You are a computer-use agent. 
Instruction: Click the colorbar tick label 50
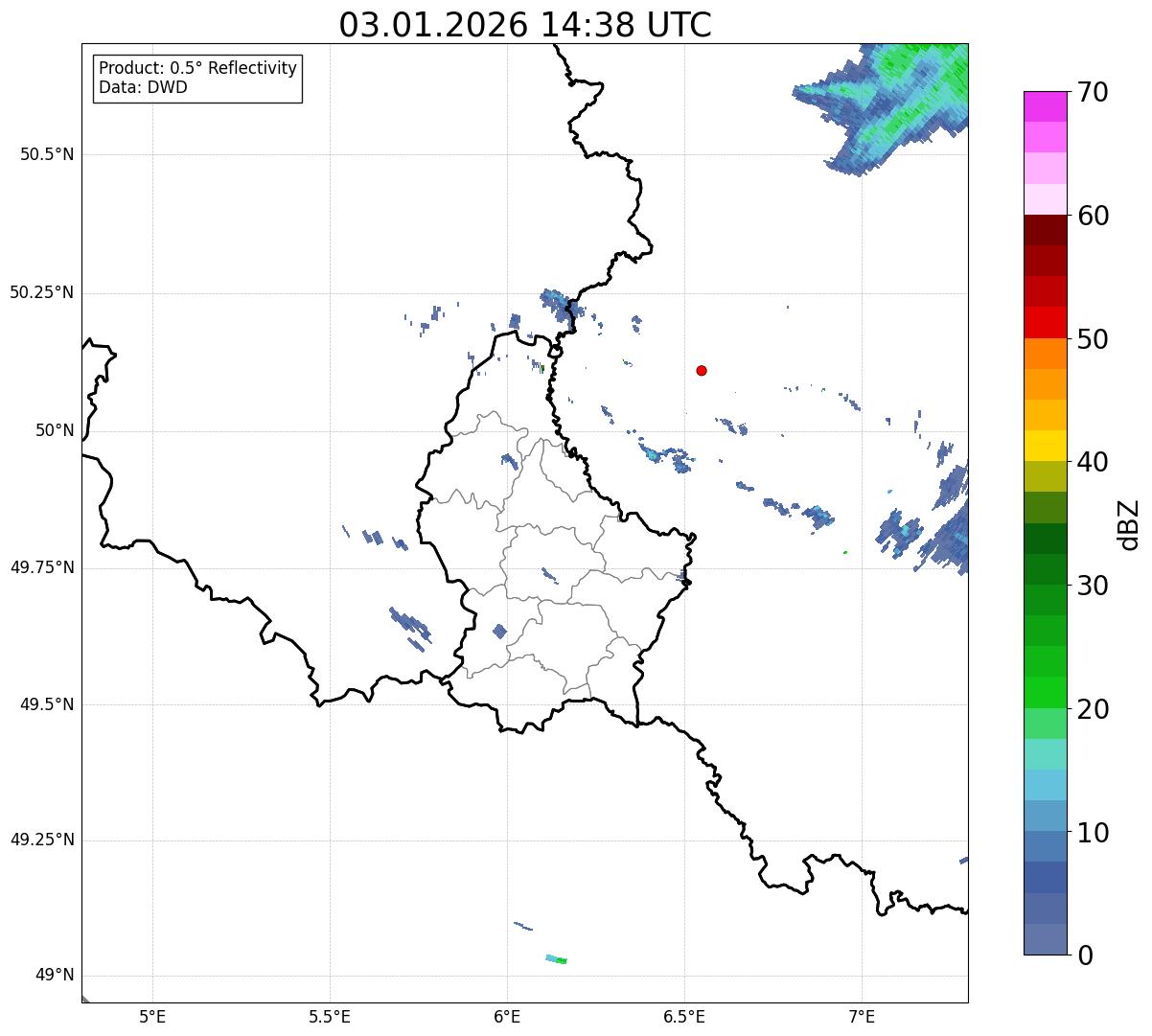(1092, 339)
